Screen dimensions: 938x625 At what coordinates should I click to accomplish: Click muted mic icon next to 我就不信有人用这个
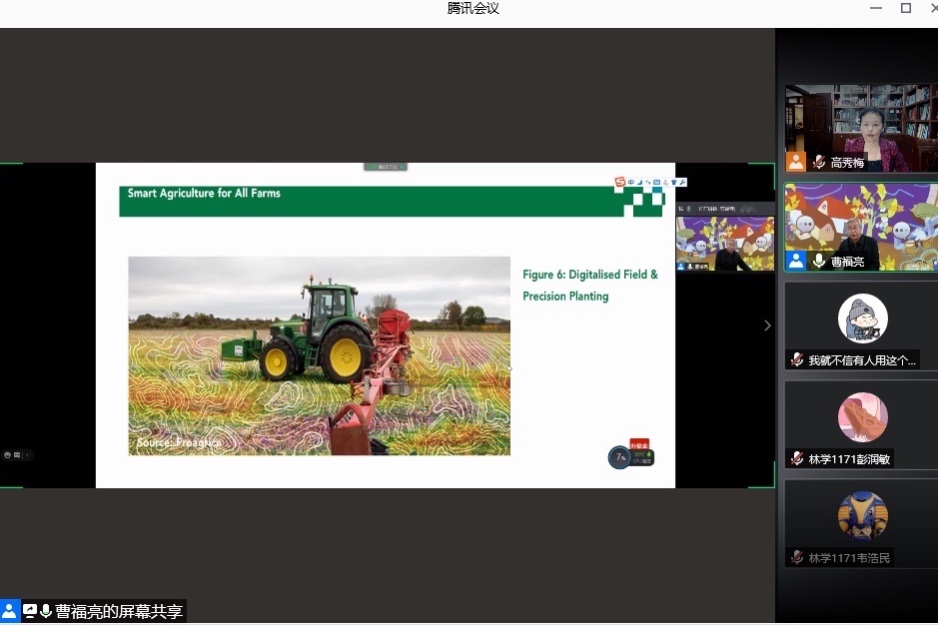click(797, 360)
